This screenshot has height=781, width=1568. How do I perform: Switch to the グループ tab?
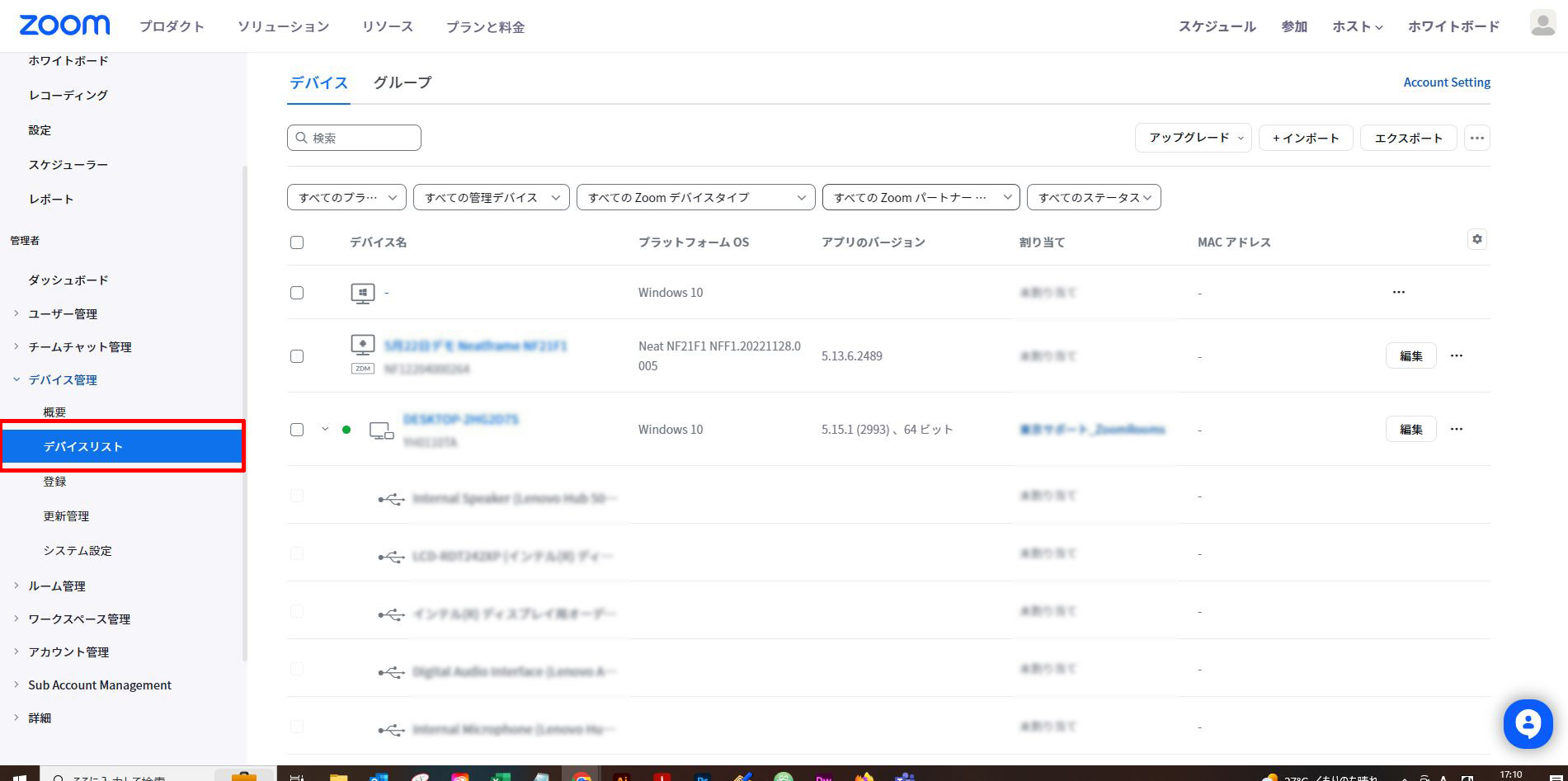coord(403,82)
